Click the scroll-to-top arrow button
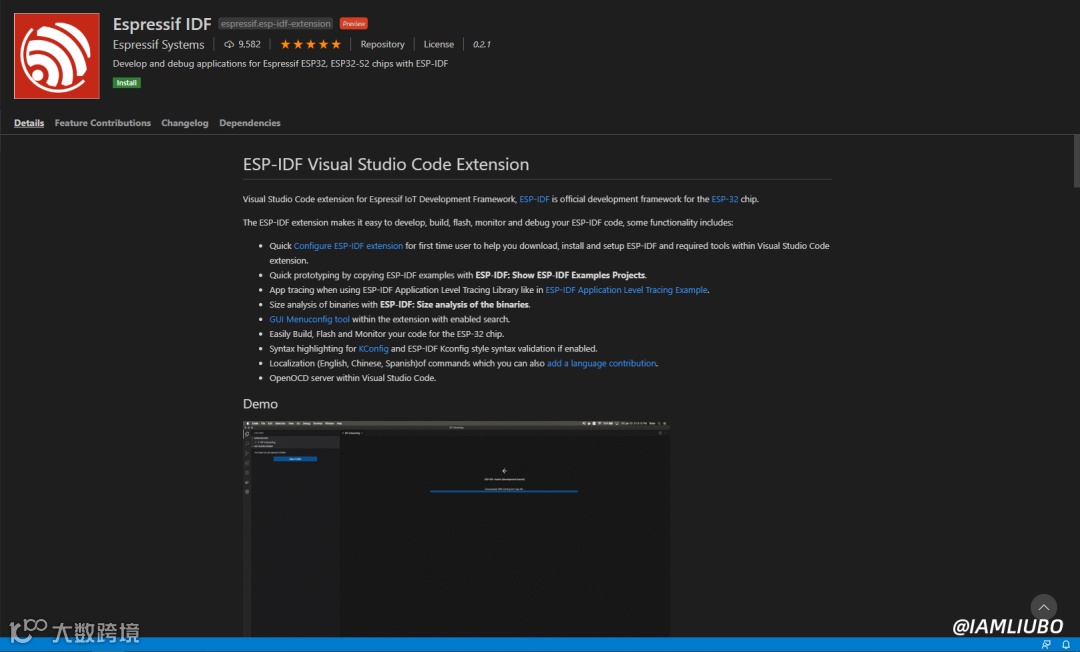The width and height of the screenshot is (1080, 652). (1043, 607)
